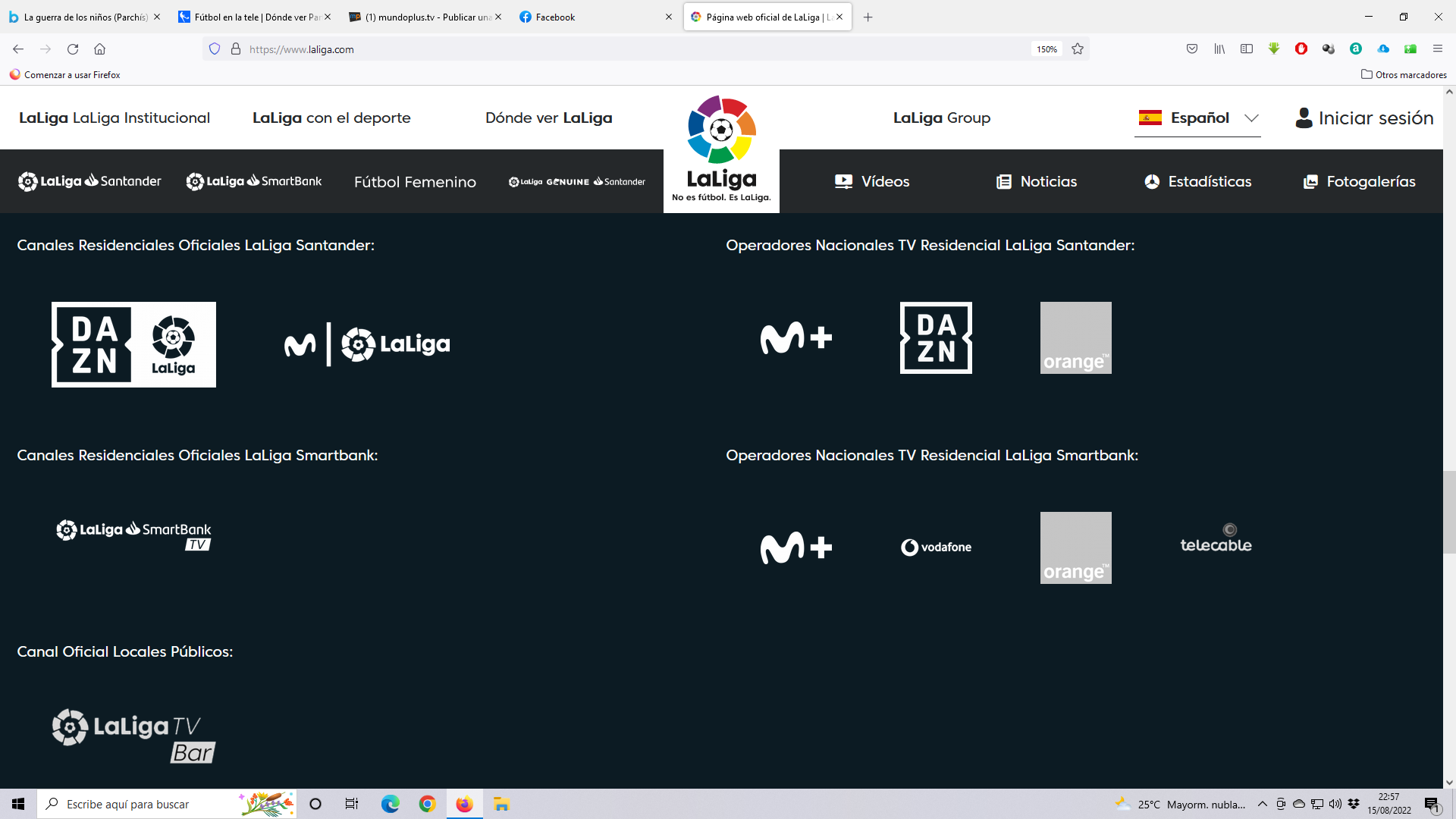Image resolution: width=1456 pixels, height=819 pixels.
Task: Show tracking protection shield info
Action: pos(215,49)
